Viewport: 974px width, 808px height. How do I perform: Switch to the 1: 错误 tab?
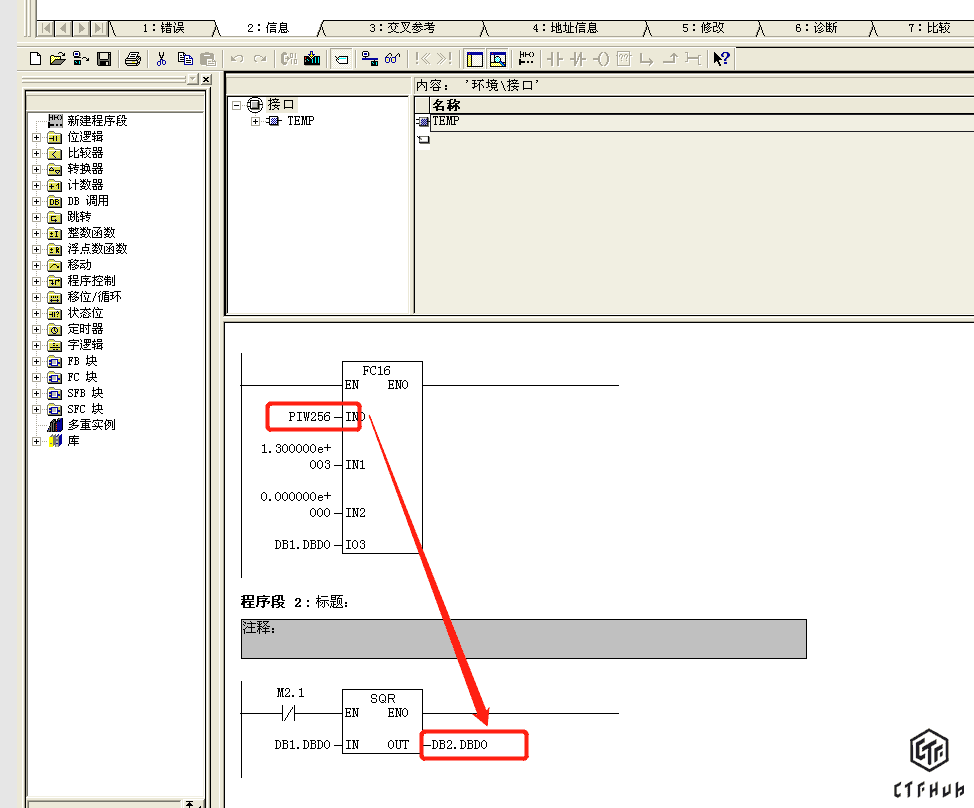click(x=163, y=28)
